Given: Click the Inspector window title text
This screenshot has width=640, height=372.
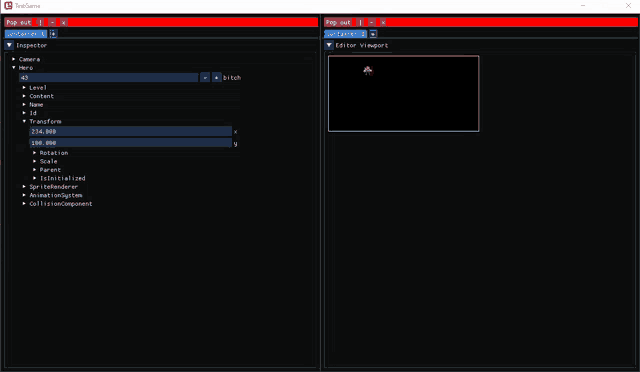Looking at the screenshot, I should [x=31, y=45].
